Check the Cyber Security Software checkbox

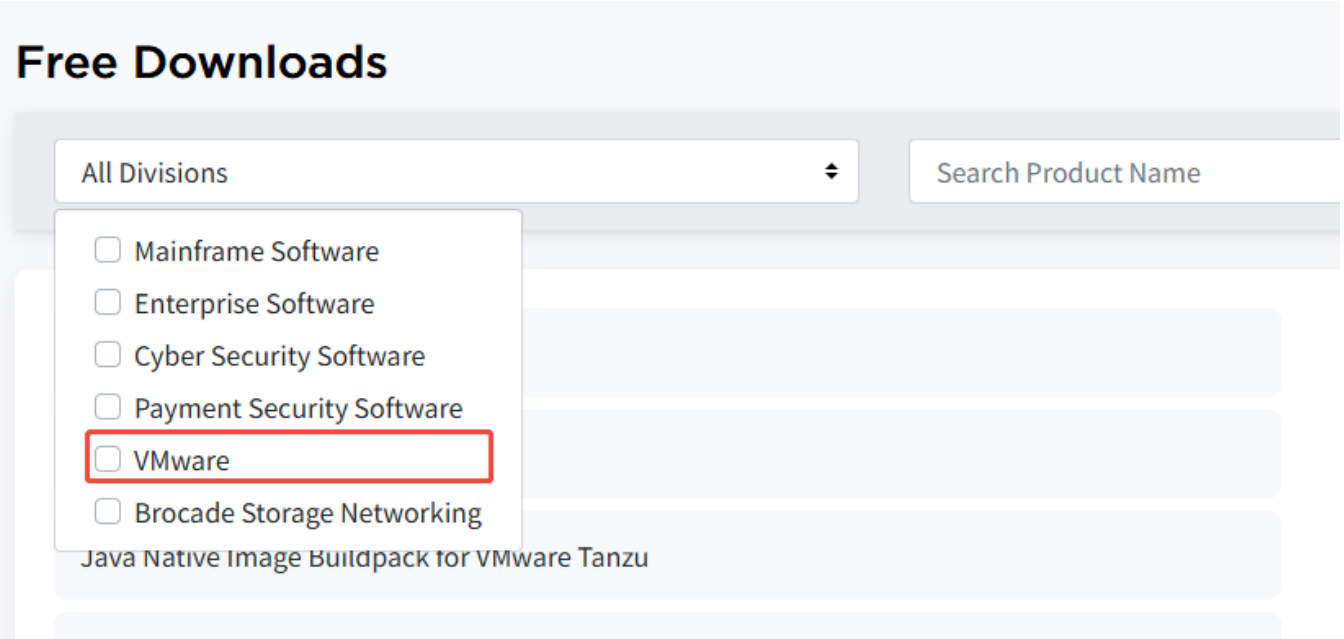click(x=107, y=354)
